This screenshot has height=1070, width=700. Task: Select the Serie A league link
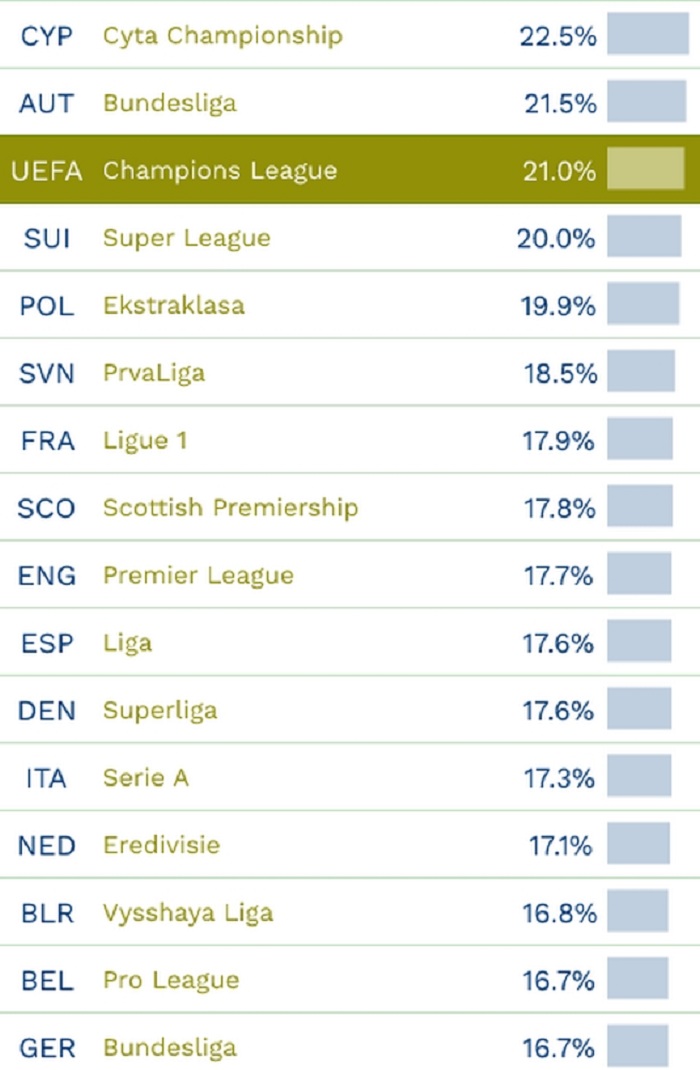pyautogui.click(x=145, y=778)
